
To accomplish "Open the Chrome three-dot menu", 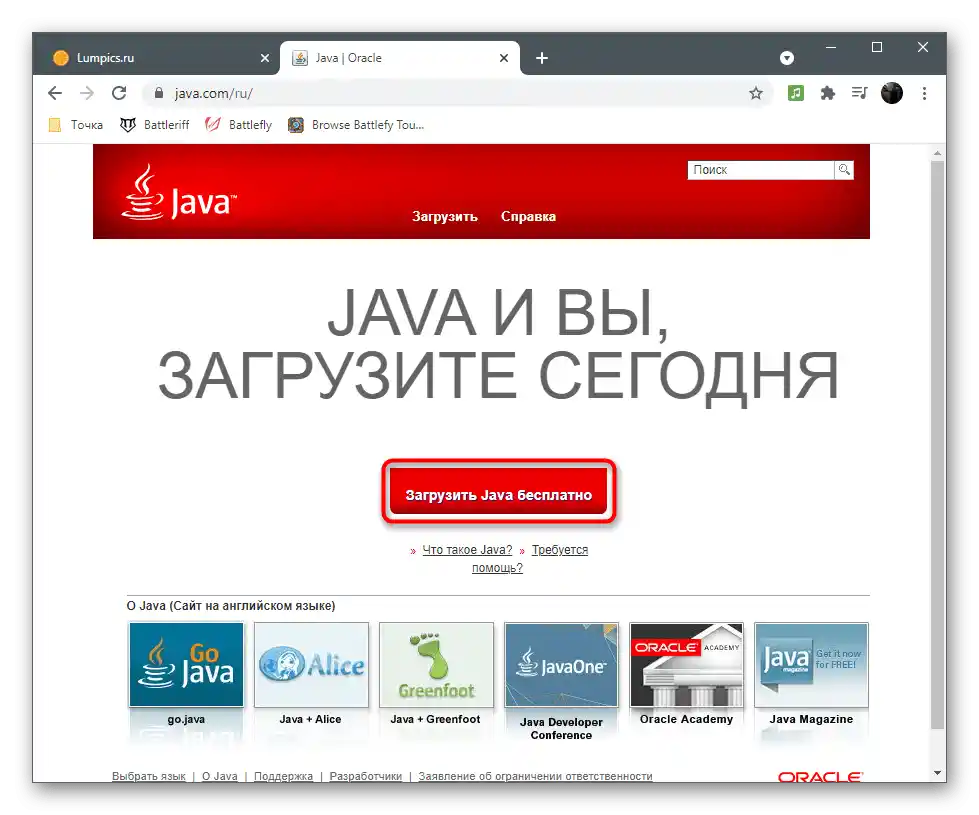I will point(925,94).
